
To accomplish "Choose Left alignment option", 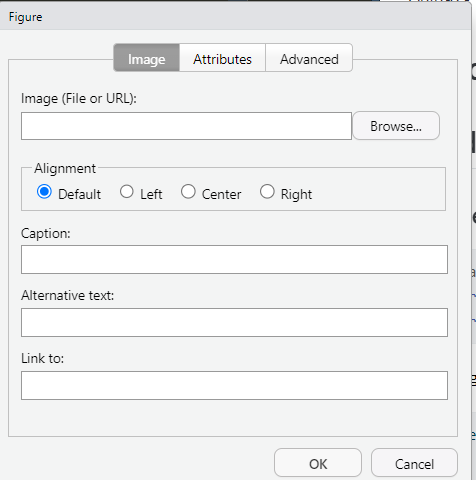I will [x=127, y=192].
